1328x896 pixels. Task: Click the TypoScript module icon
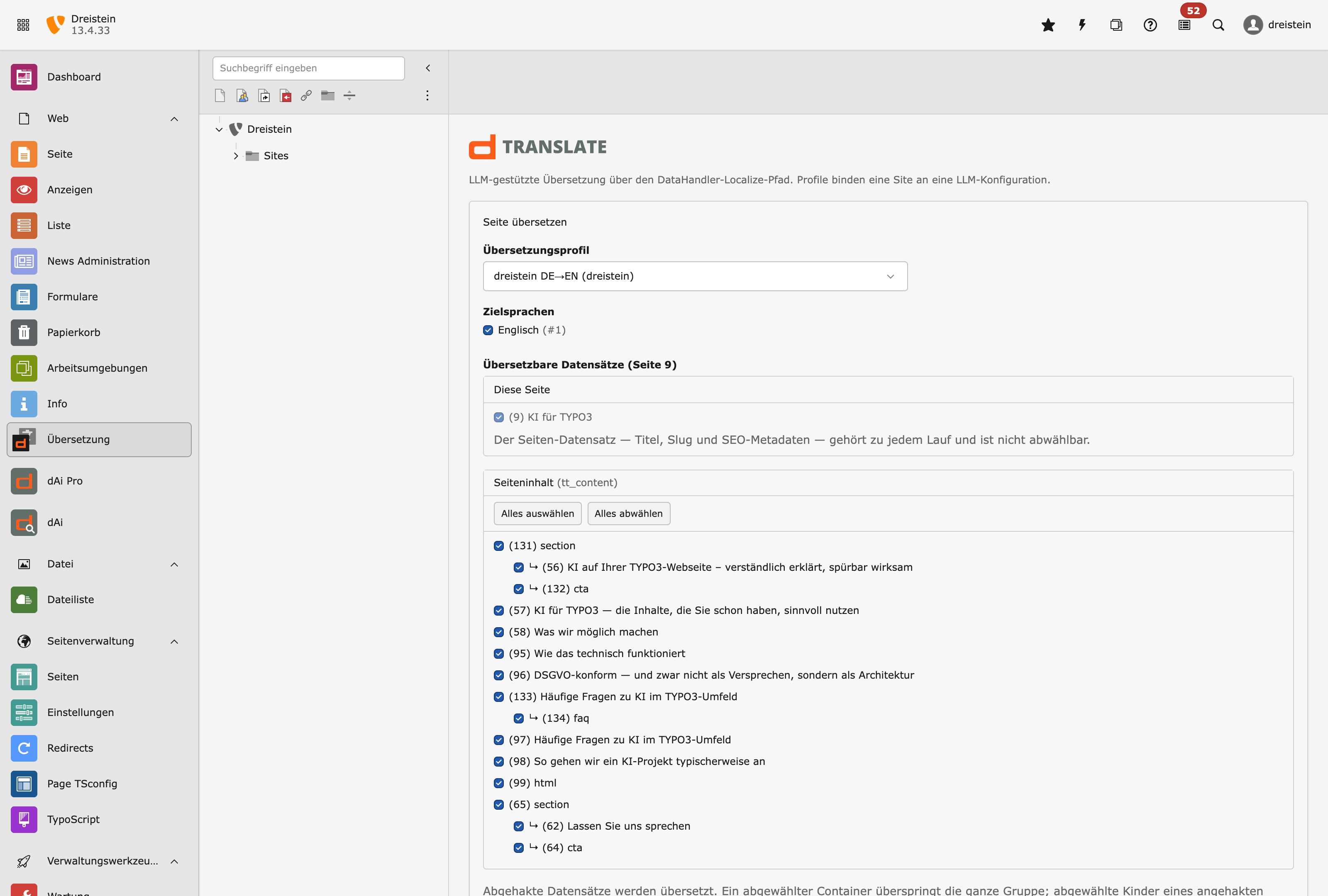[x=24, y=820]
